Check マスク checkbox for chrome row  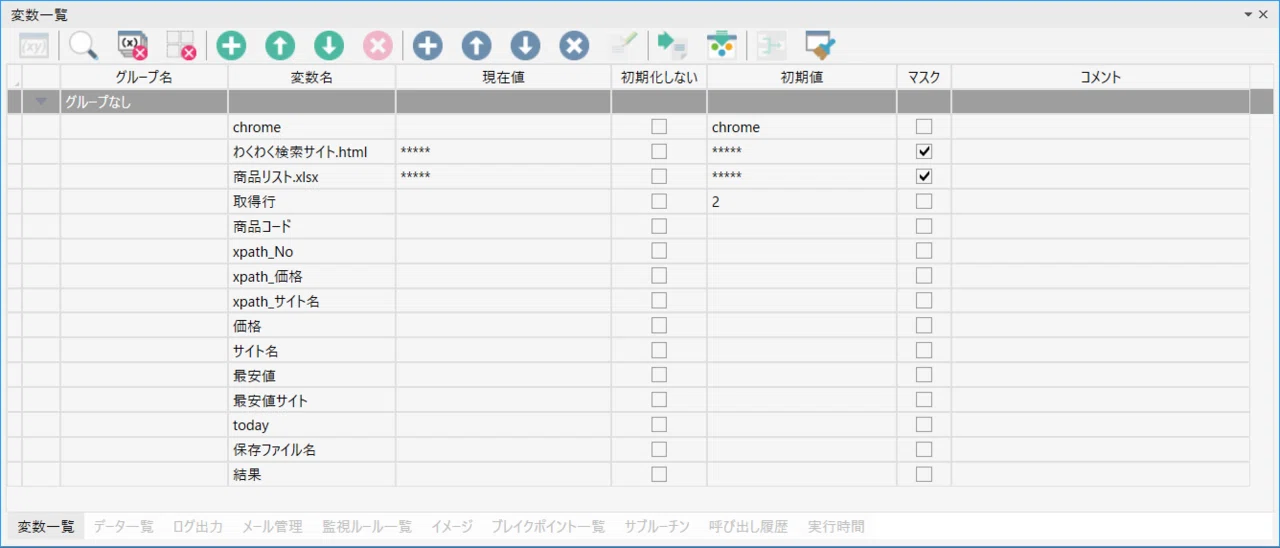(924, 127)
